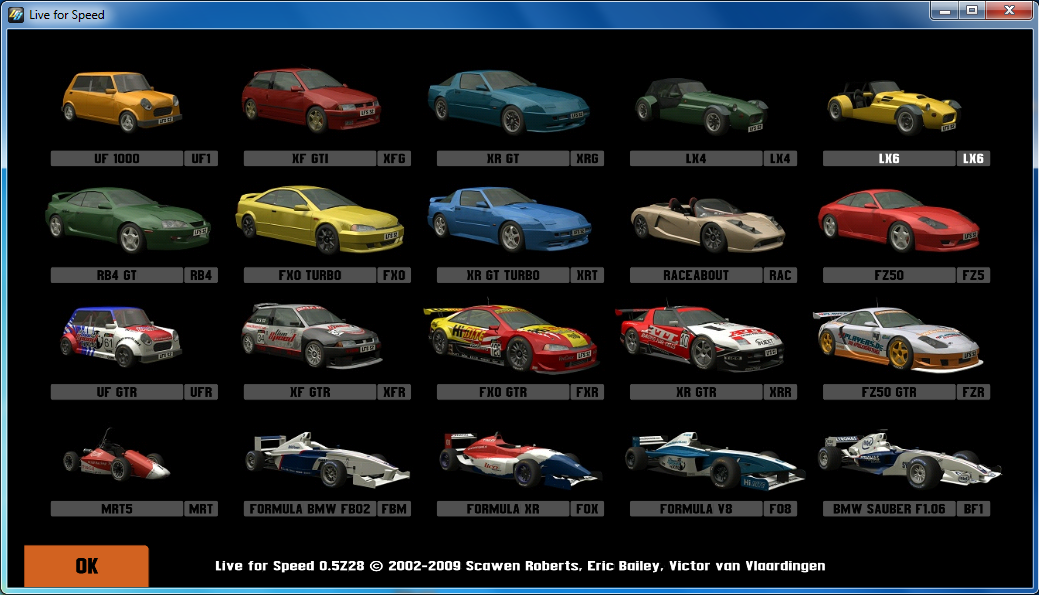Select the green LX4 roadster image
This screenshot has height=595, width=1039.
point(701,106)
